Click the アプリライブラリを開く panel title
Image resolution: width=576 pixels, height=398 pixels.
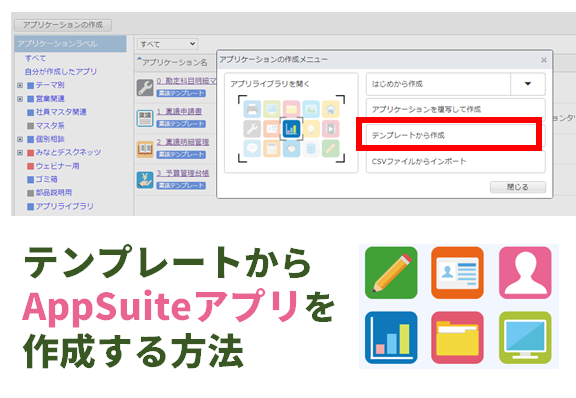pos(270,84)
